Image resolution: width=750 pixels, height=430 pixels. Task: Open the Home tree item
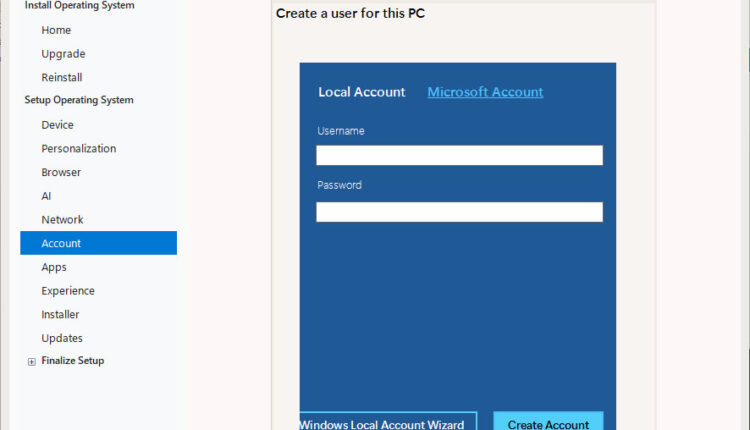pyautogui.click(x=56, y=30)
